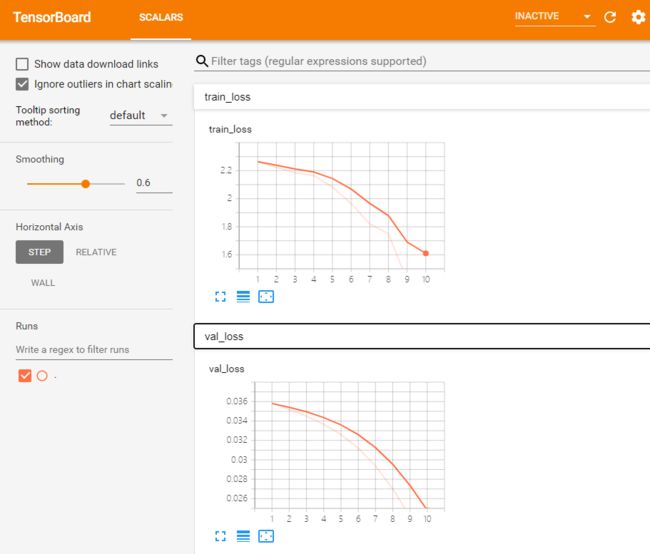Click the last data point on train_loss curve
Image resolution: width=650 pixels, height=554 pixels.
(x=426, y=253)
